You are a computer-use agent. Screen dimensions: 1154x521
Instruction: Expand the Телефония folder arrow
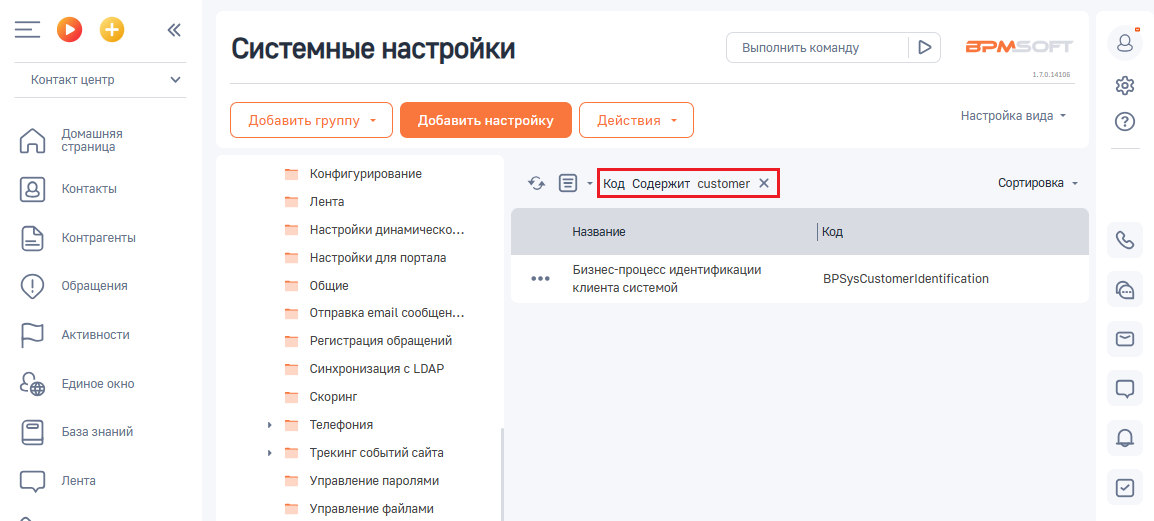(x=270, y=425)
